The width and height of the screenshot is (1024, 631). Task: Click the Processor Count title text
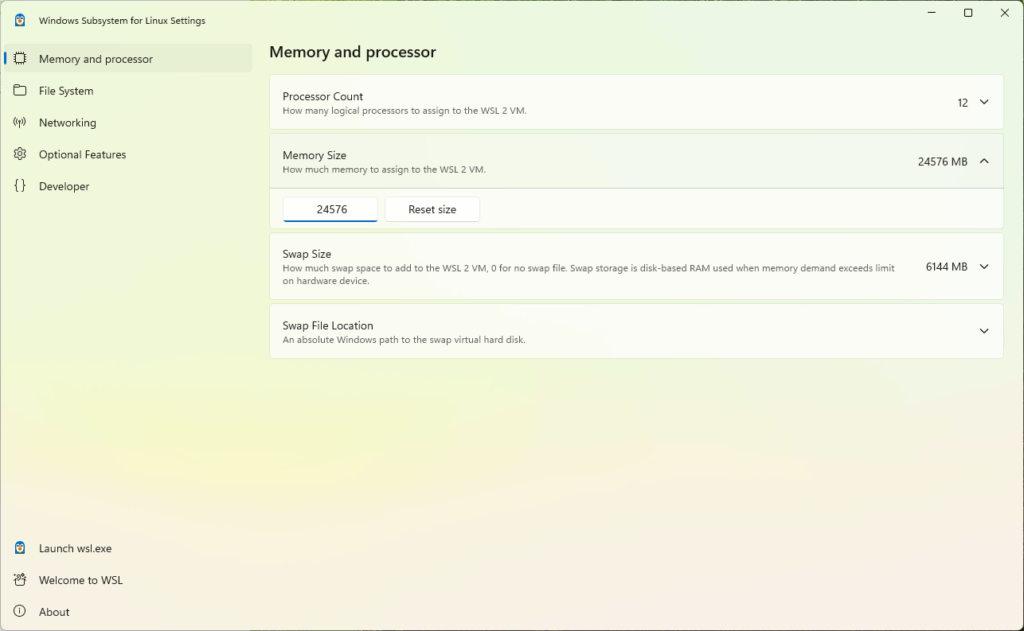click(323, 96)
